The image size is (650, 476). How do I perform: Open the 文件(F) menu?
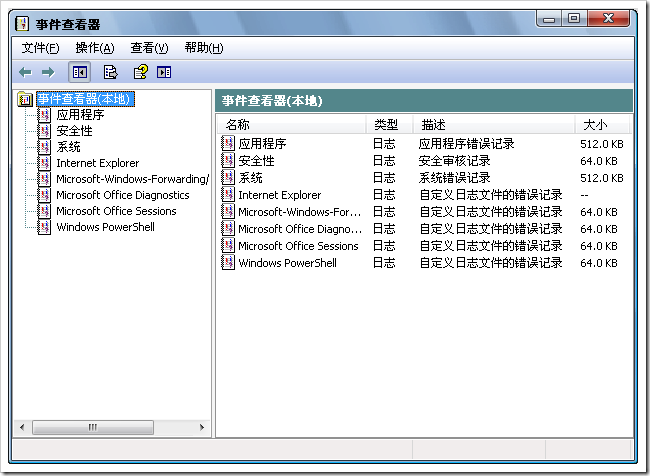[40, 48]
